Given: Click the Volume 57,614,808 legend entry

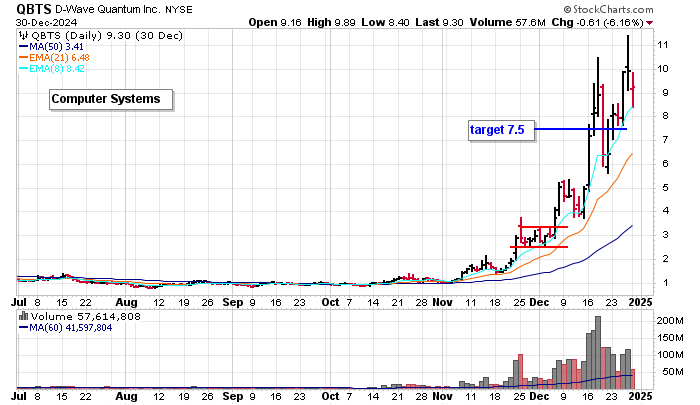Looking at the screenshot, I should pos(86,317).
